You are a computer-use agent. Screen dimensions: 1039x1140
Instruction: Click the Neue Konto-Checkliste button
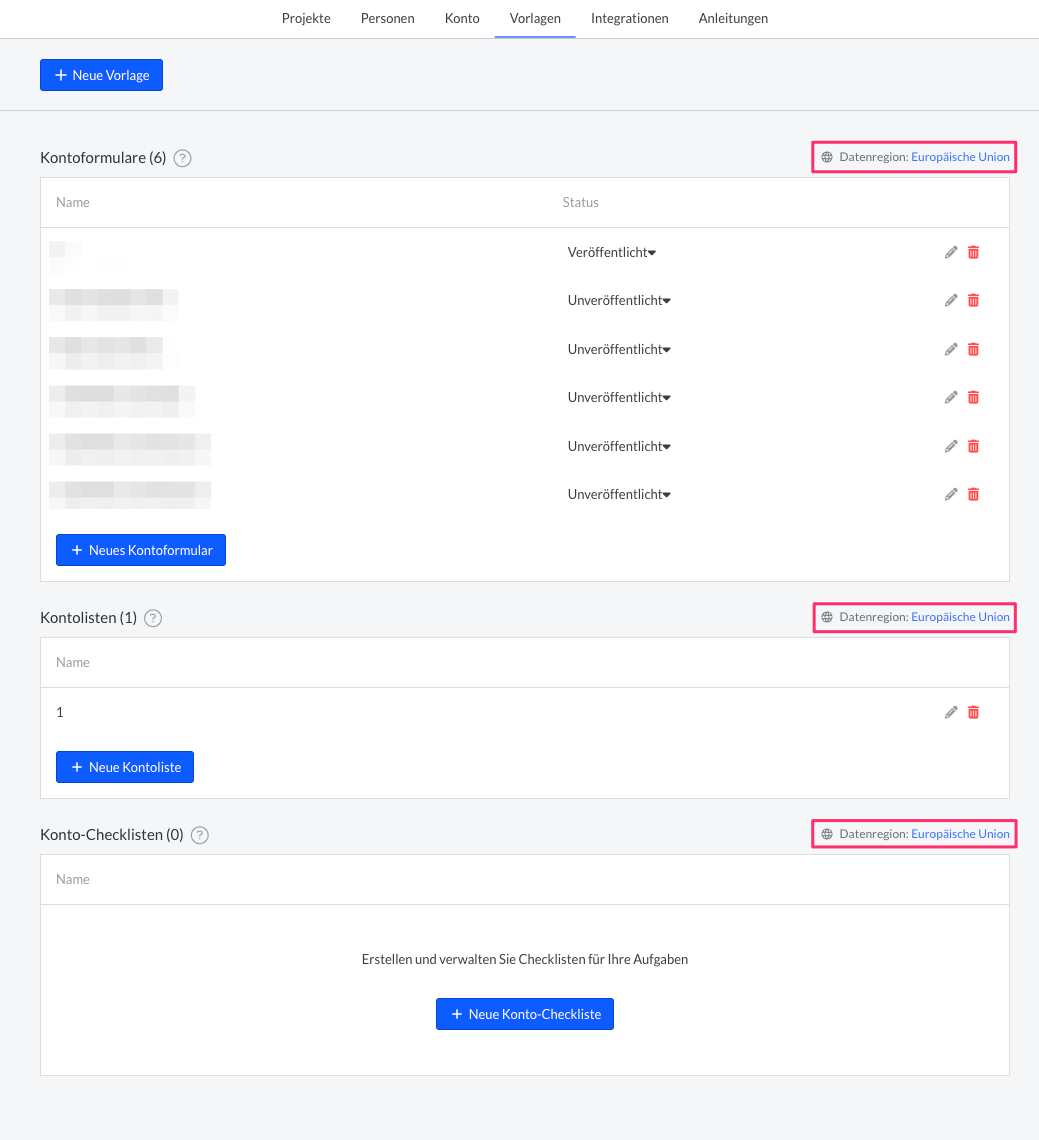(x=525, y=1014)
